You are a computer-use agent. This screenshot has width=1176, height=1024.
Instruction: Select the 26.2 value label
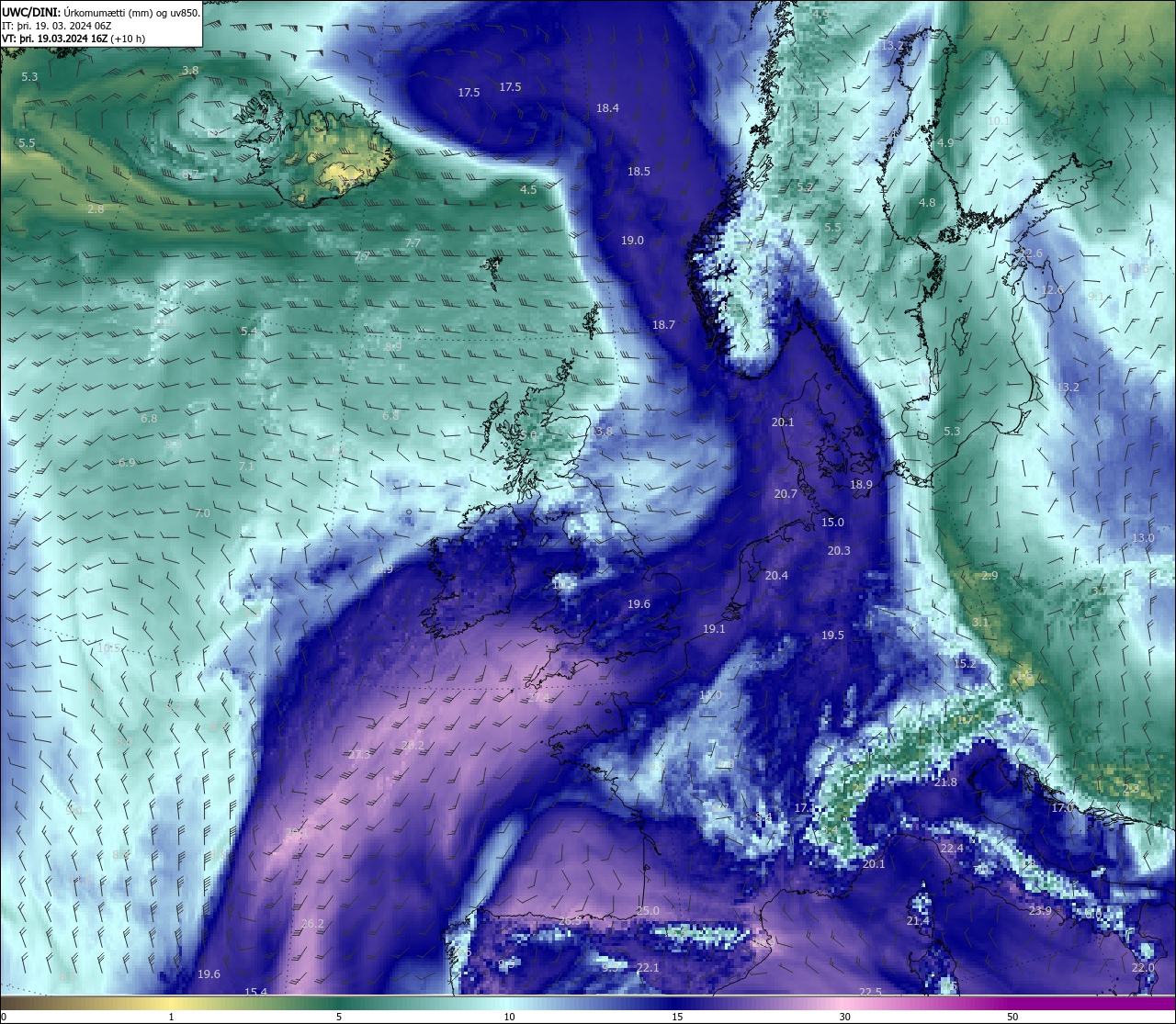[x=312, y=923]
